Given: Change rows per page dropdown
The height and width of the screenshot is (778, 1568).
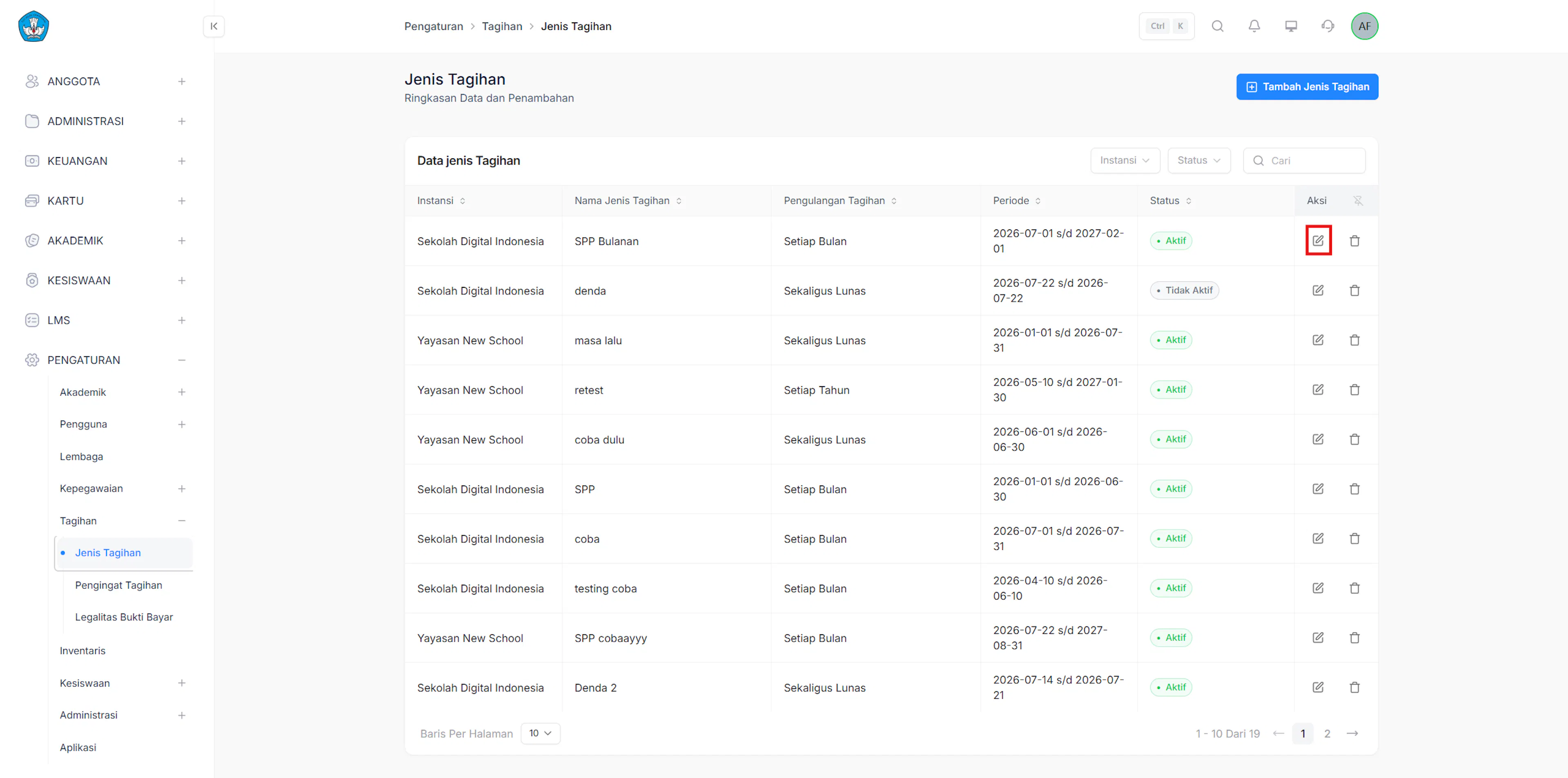Looking at the screenshot, I should [540, 734].
